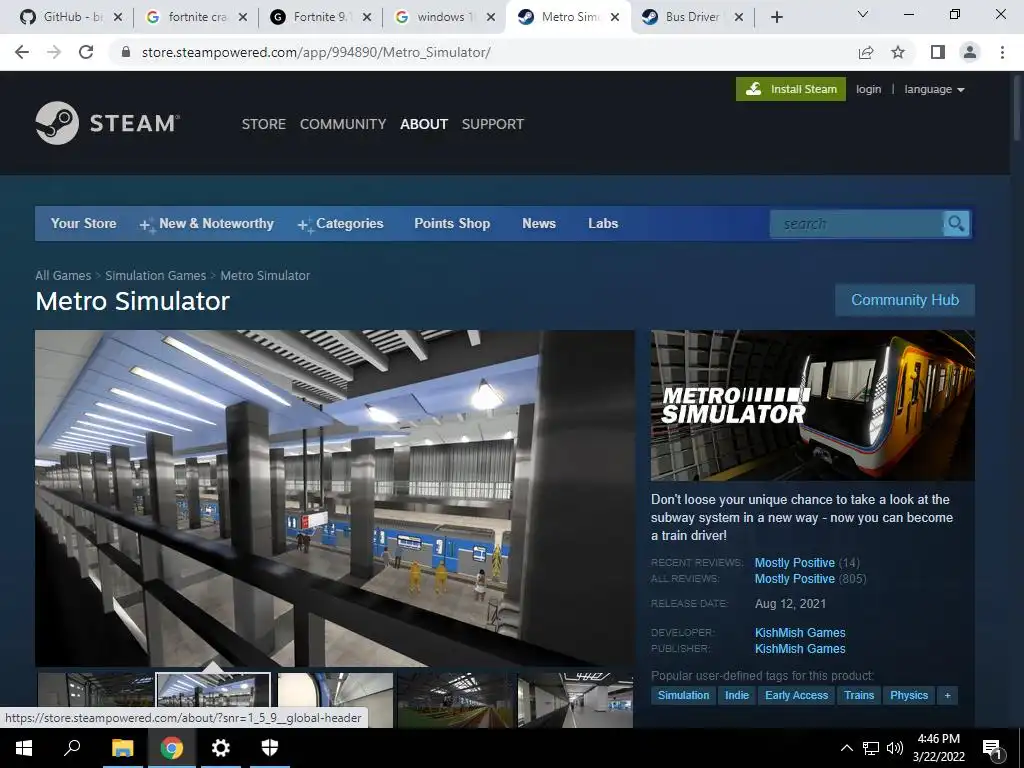1024x768 pixels.
Task: Select the third screenshot thumbnail
Action: coord(335,699)
